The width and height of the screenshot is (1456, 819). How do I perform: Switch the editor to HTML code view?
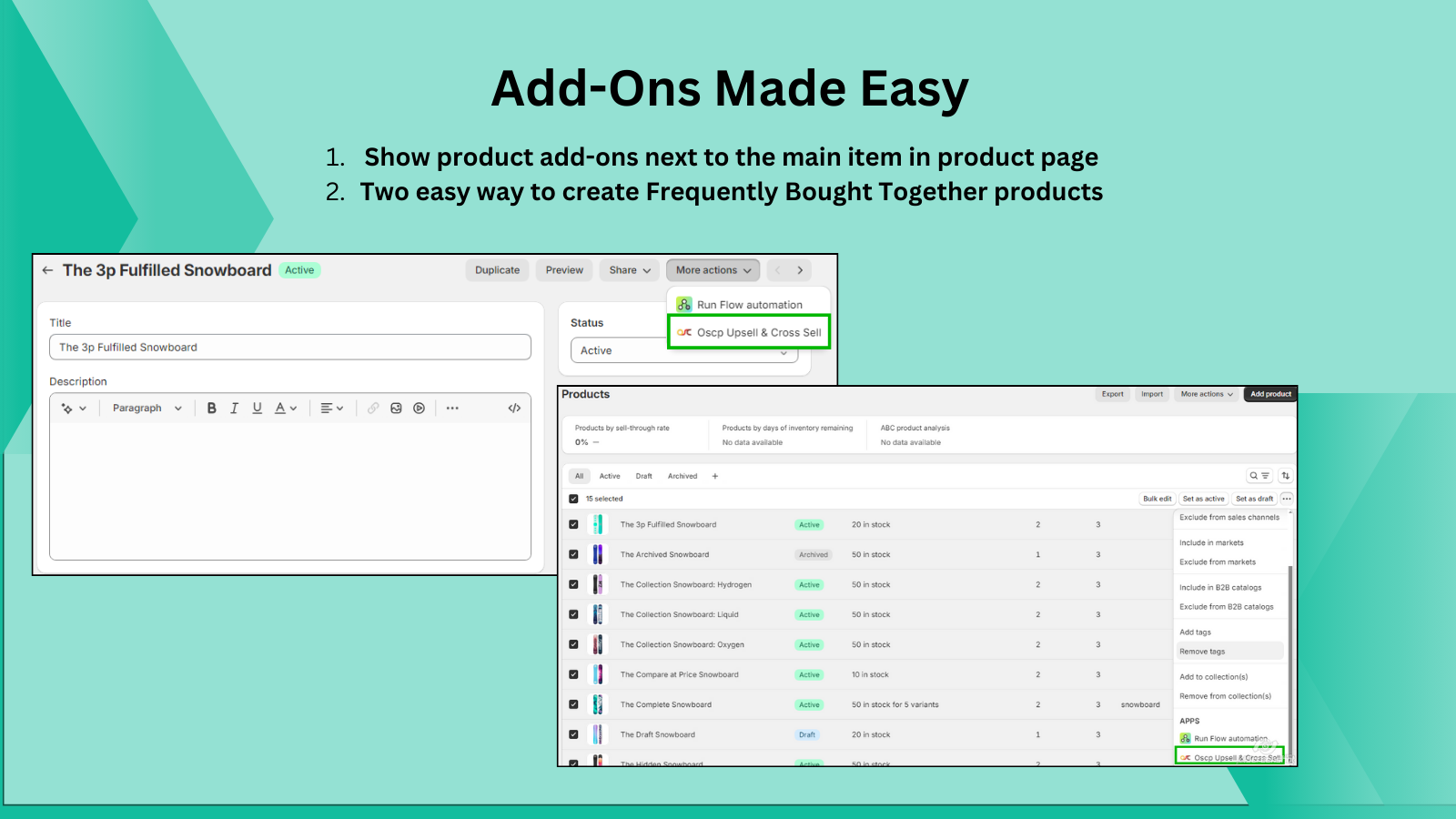(514, 409)
